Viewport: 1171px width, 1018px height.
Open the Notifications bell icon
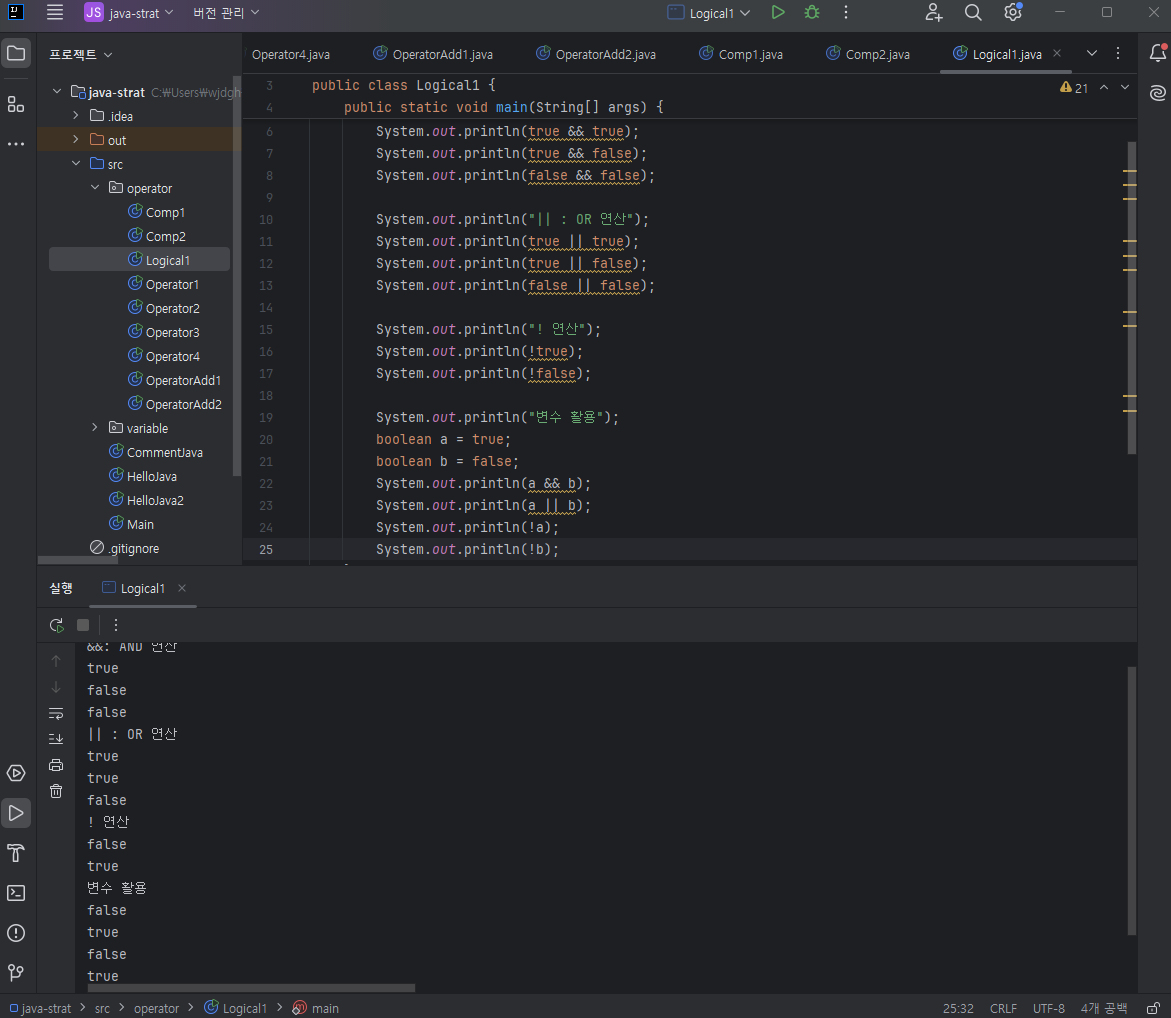[x=1157, y=54]
